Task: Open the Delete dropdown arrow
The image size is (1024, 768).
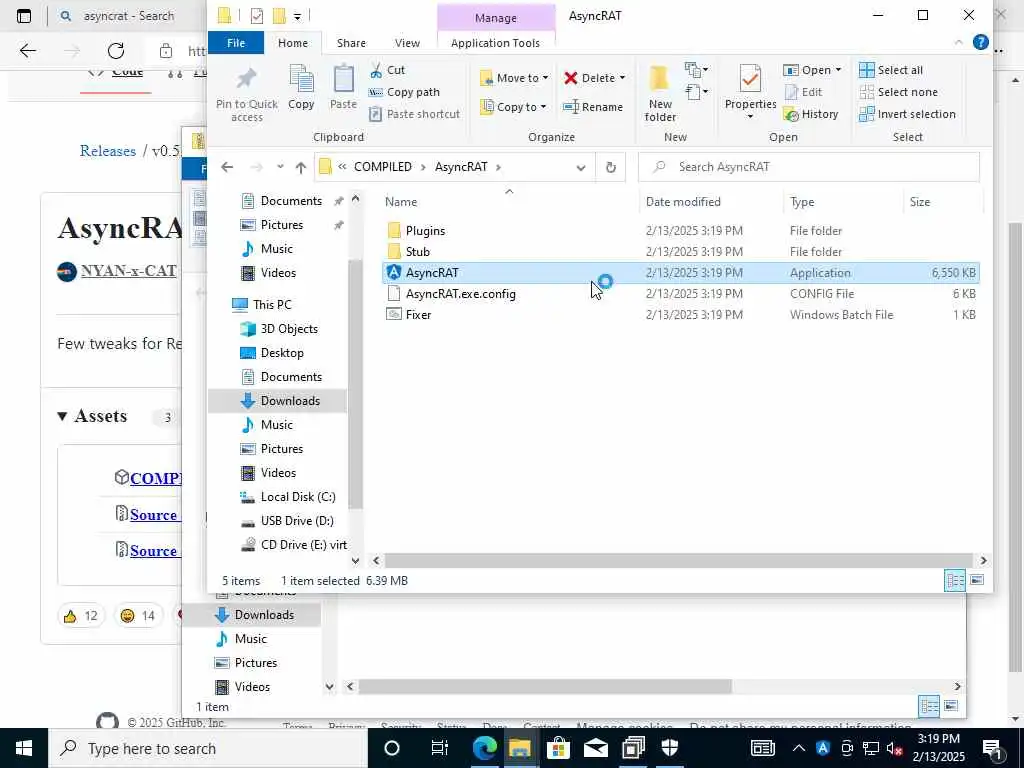Action: [x=622, y=78]
